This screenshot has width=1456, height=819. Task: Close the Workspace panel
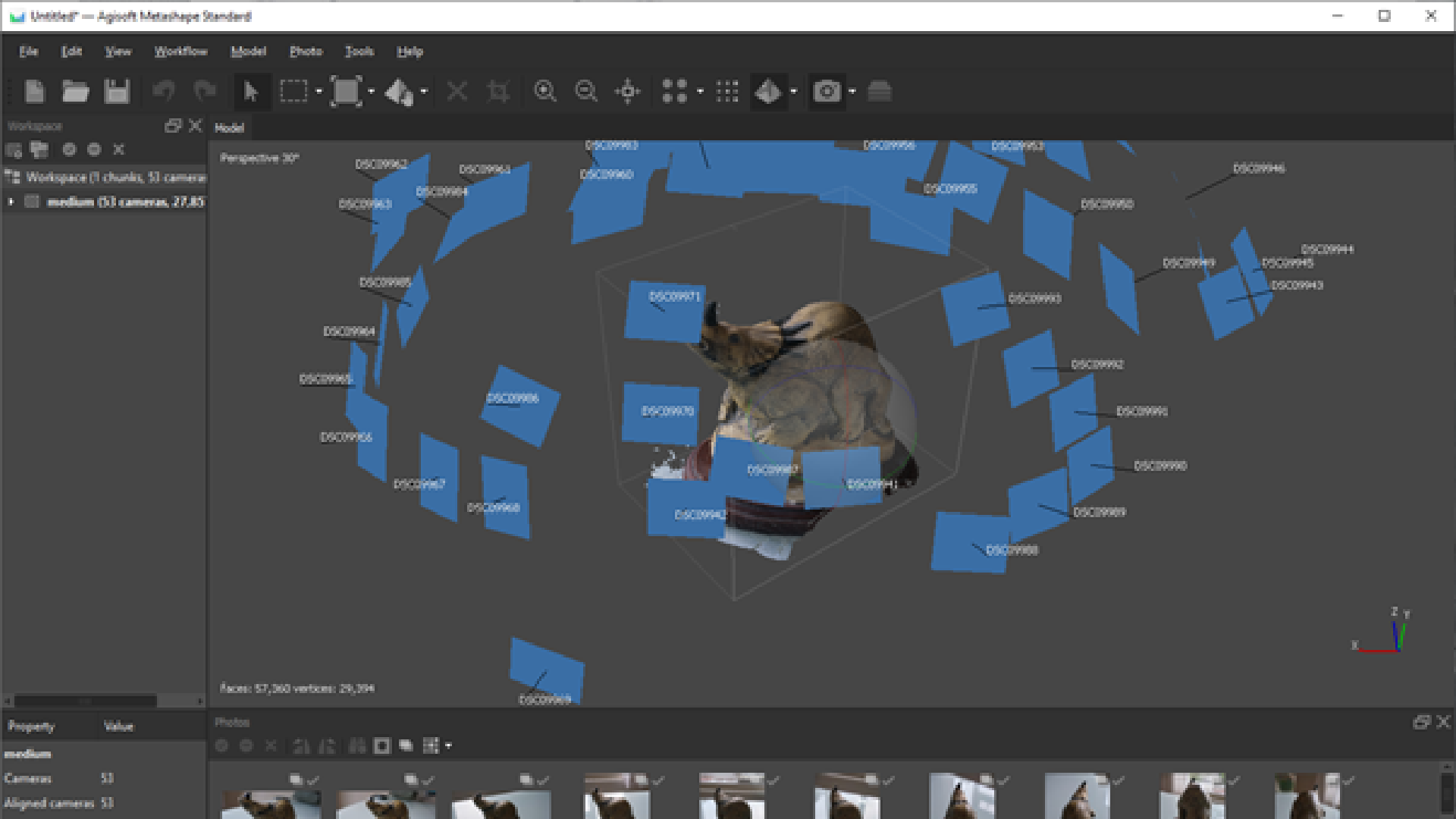[x=196, y=126]
